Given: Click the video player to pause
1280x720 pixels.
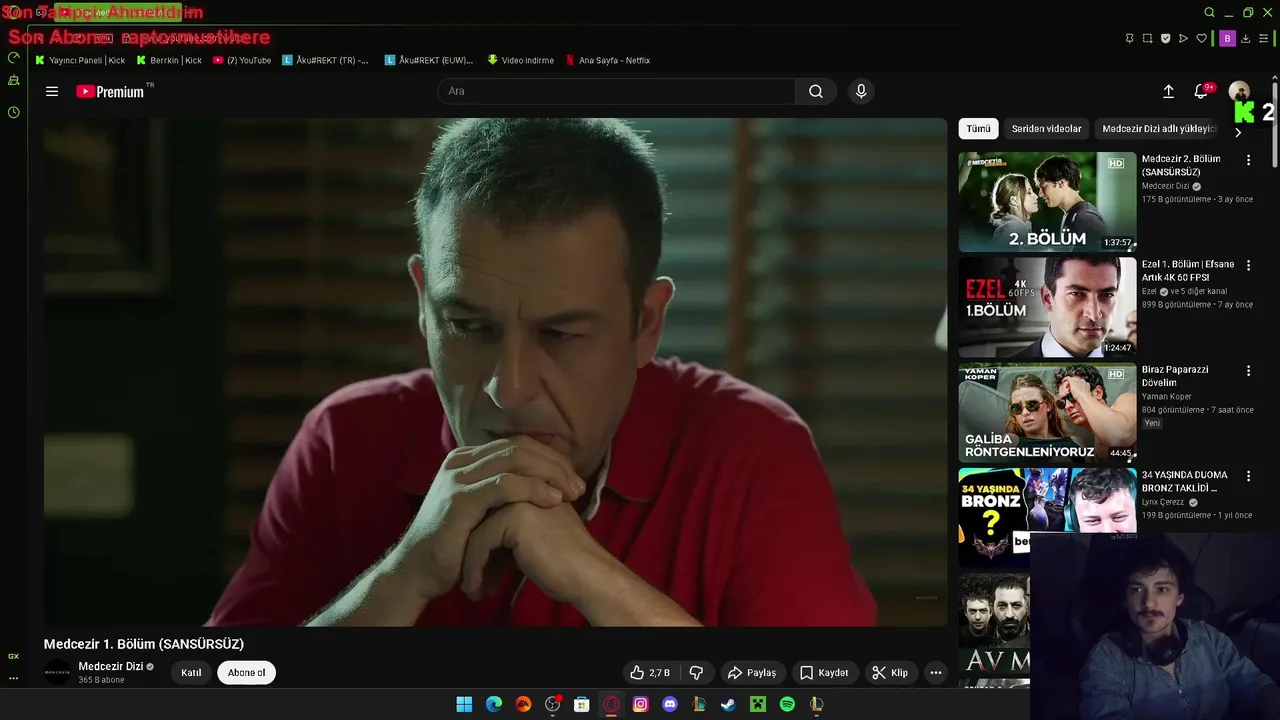Looking at the screenshot, I should click(495, 372).
